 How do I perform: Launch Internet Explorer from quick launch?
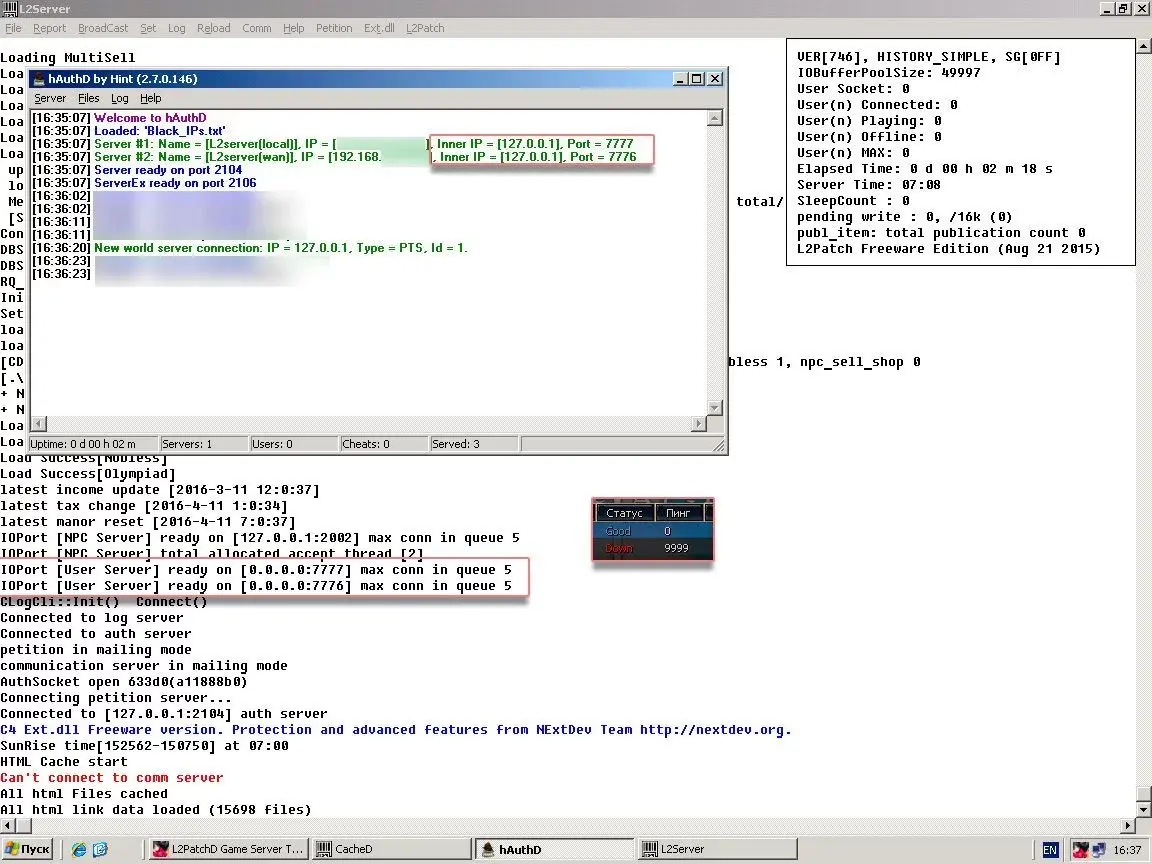[79, 849]
